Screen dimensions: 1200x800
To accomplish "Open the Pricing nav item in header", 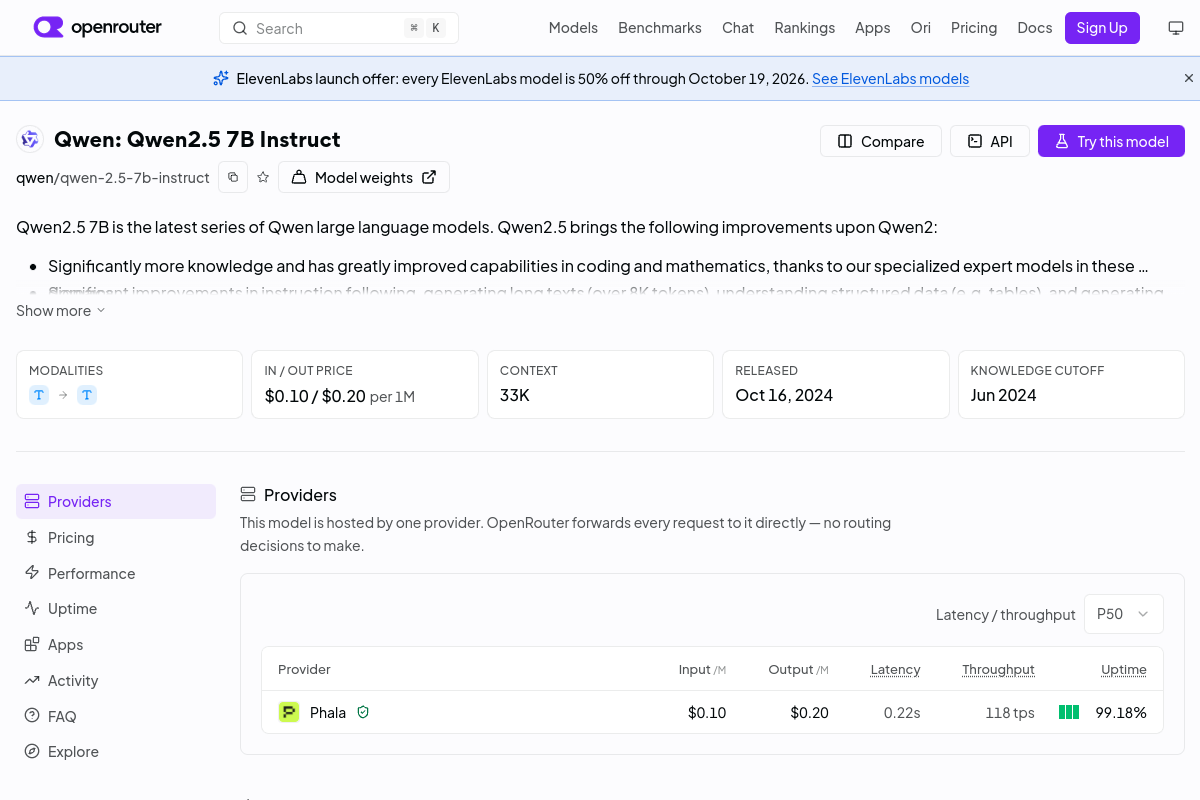I will coord(974,28).
